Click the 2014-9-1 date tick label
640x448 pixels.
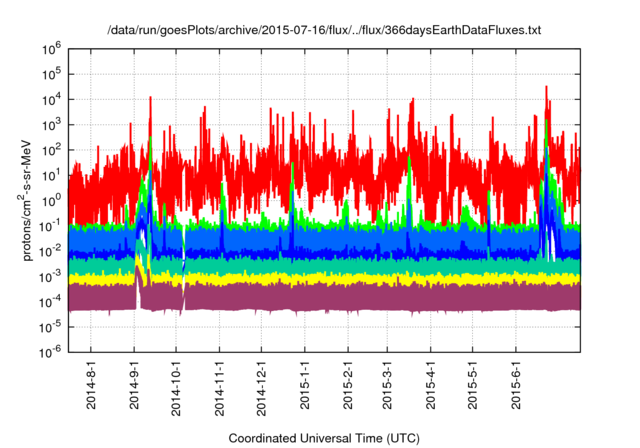point(134,385)
